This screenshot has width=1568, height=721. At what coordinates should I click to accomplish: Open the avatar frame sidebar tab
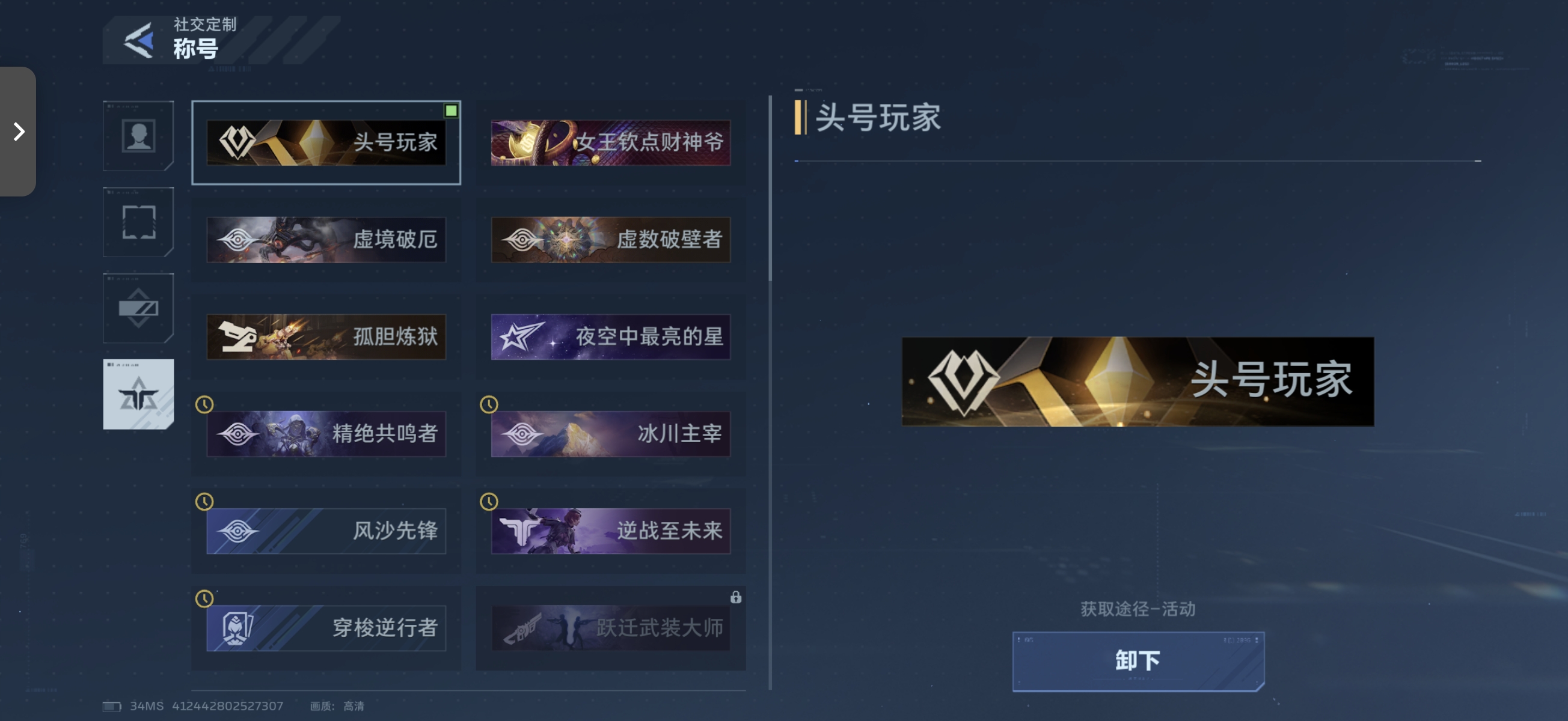pyautogui.click(x=138, y=222)
